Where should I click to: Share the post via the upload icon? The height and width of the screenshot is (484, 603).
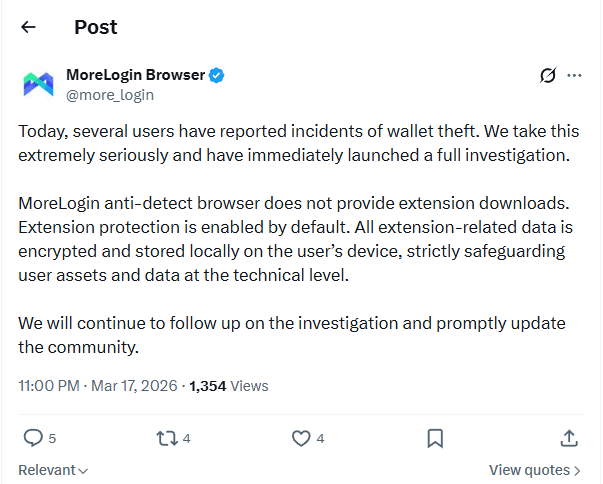click(x=568, y=438)
